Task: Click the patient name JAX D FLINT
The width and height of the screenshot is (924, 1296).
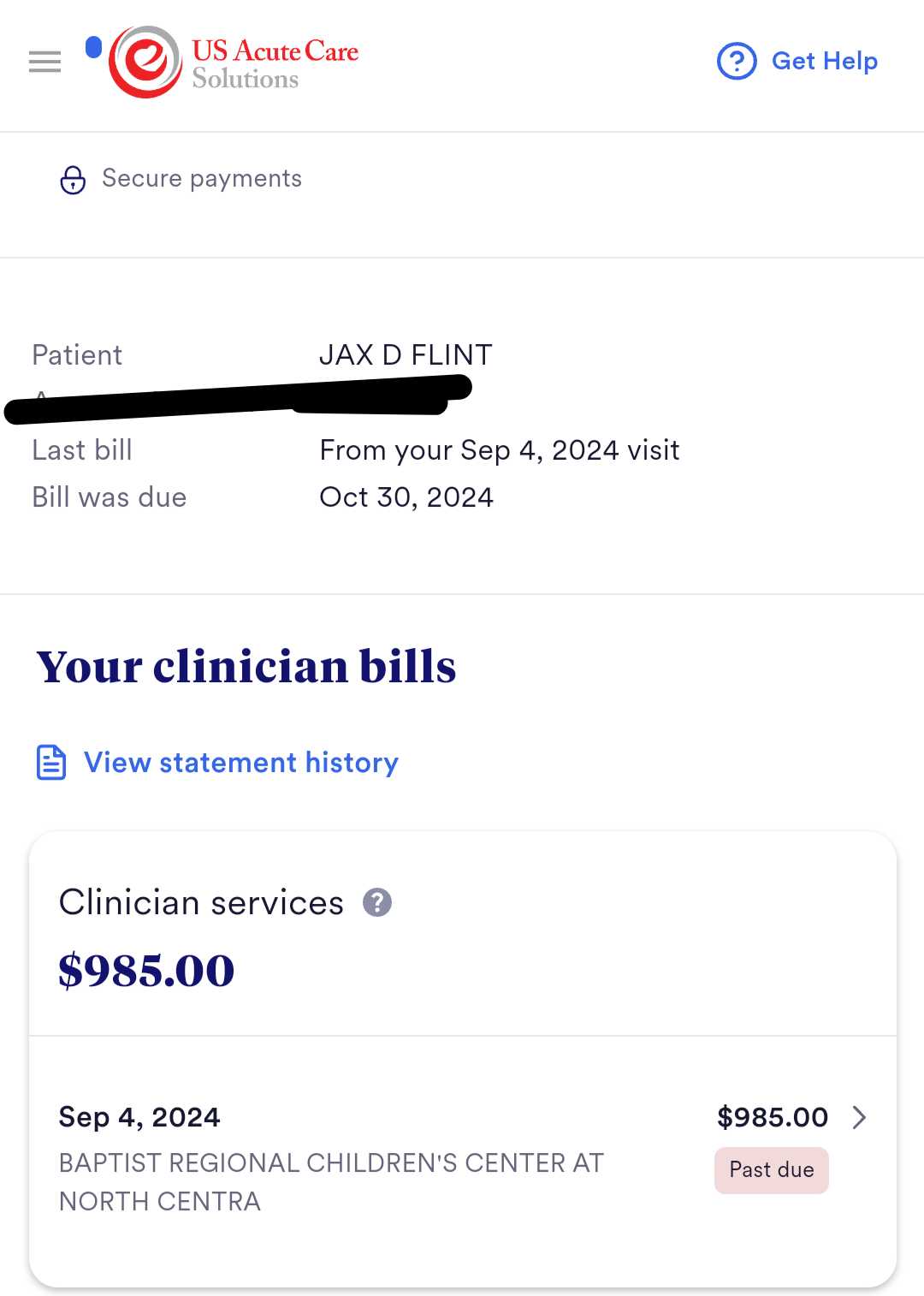Action: click(x=406, y=354)
